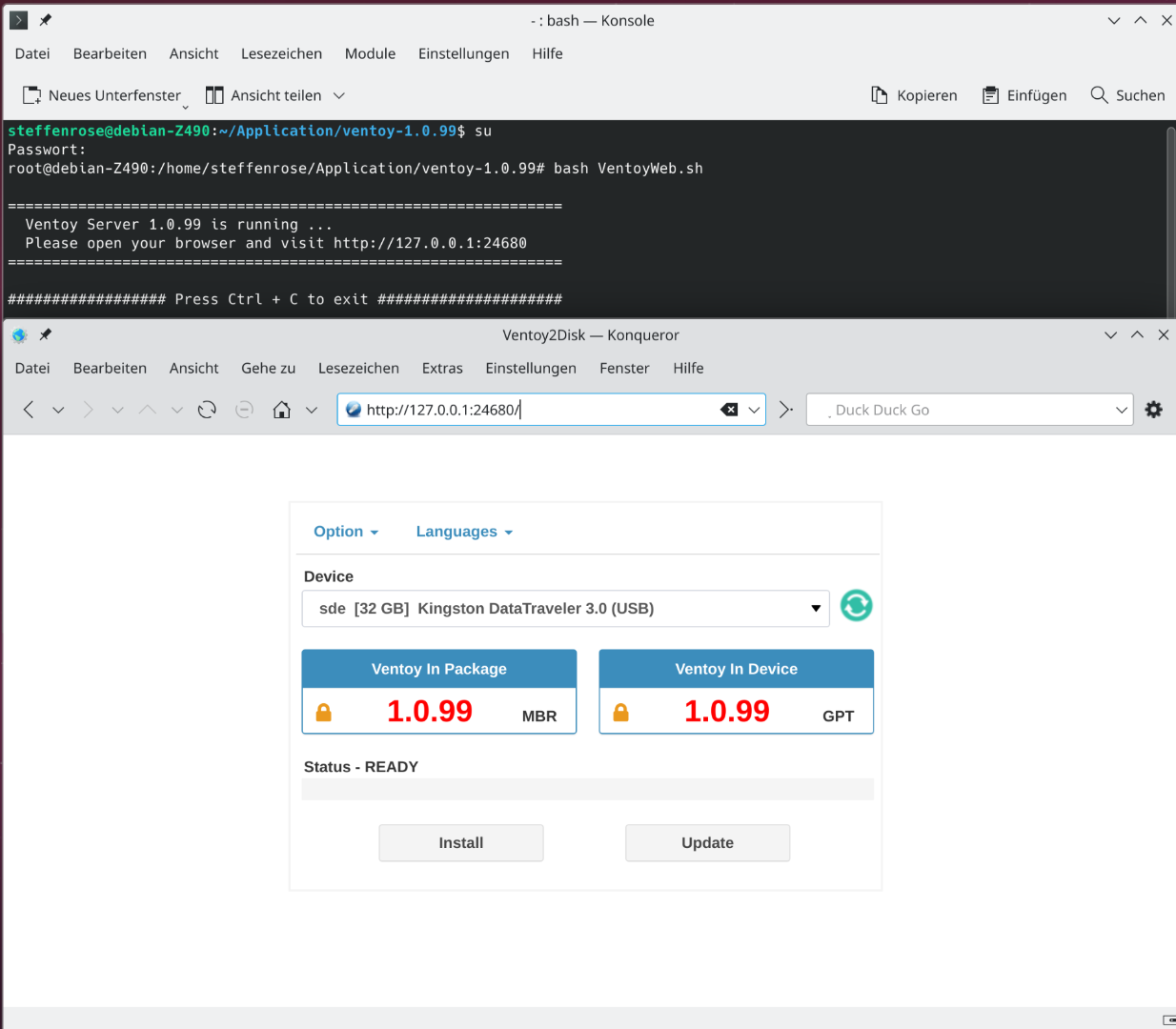
Task: Click the green refresh device list icon
Action: pyautogui.click(x=856, y=606)
